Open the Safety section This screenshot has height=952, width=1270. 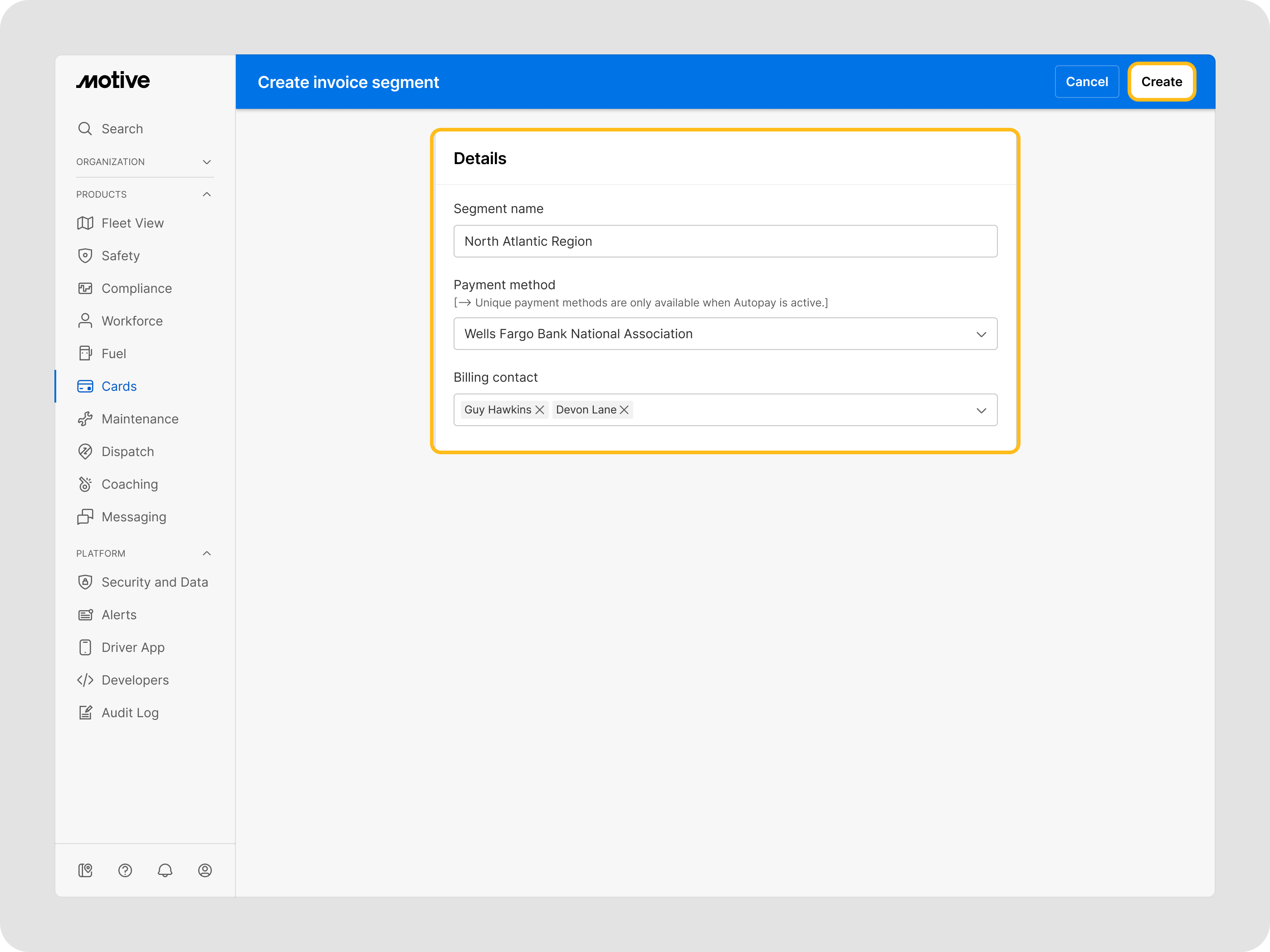point(121,256)
